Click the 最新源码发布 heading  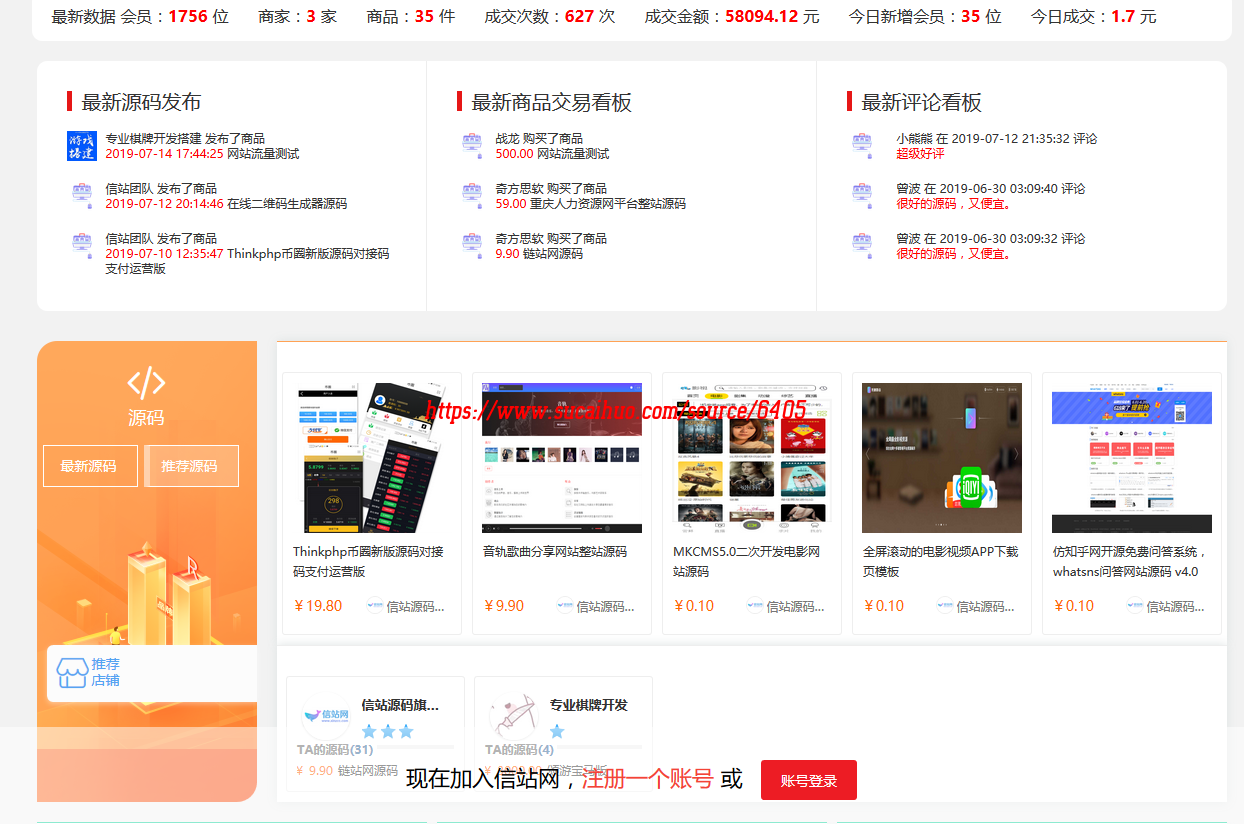[x=141, y=102]
